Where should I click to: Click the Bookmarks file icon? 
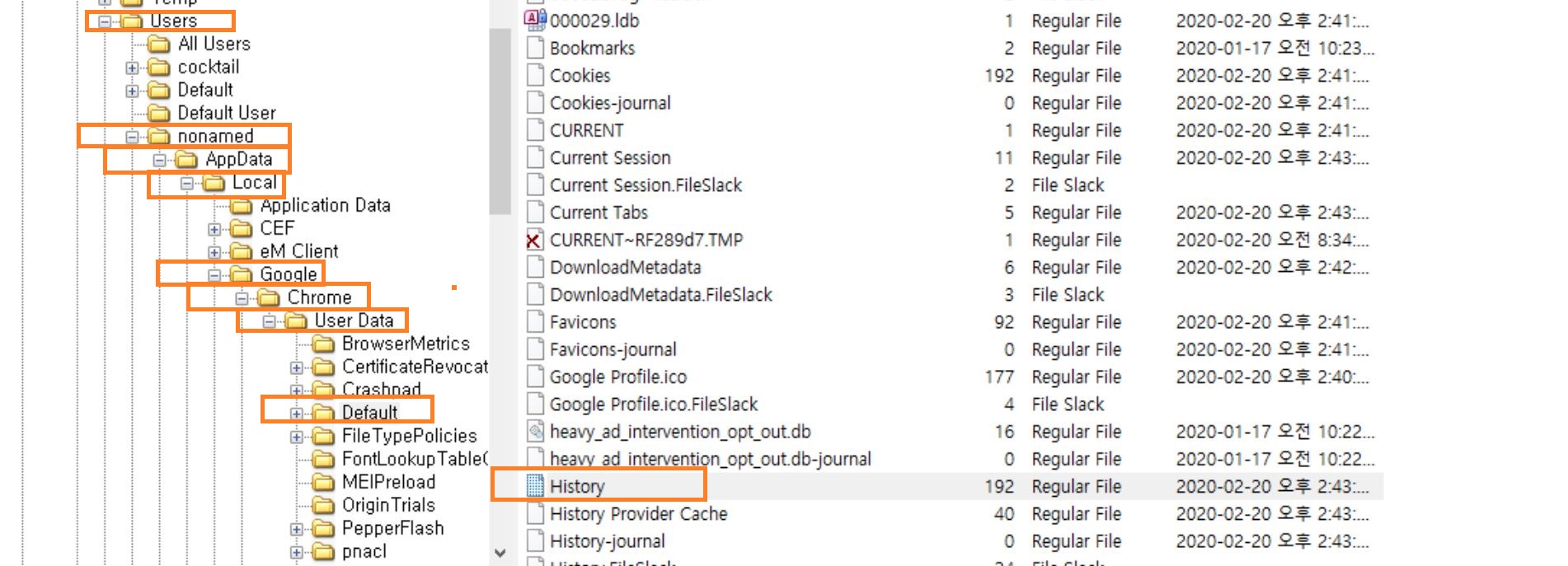pos(535,48)
